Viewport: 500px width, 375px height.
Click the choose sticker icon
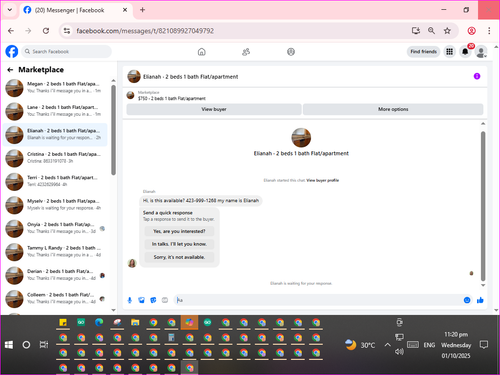click(x=153, y=300)
